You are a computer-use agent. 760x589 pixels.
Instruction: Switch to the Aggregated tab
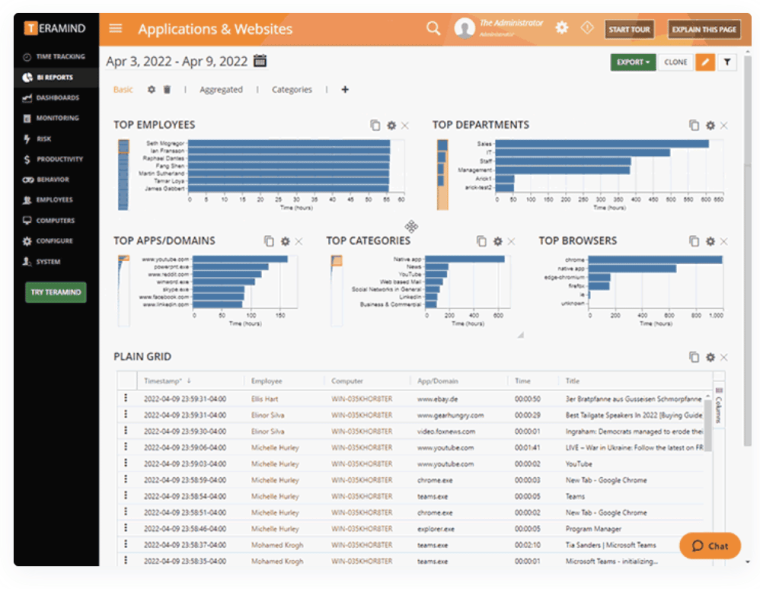[221, 89]
